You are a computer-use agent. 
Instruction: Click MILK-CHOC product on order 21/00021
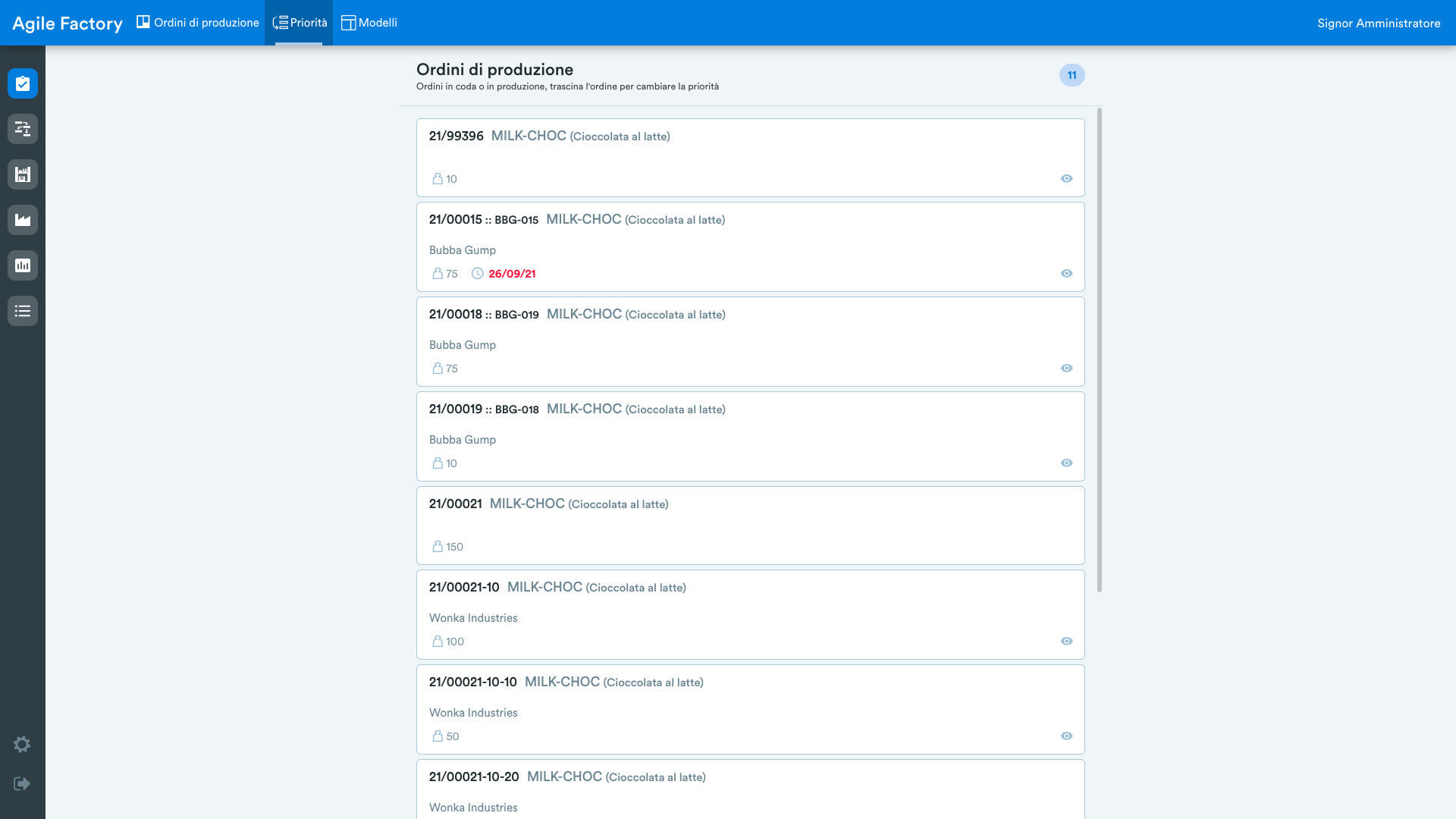click(527, 504)
